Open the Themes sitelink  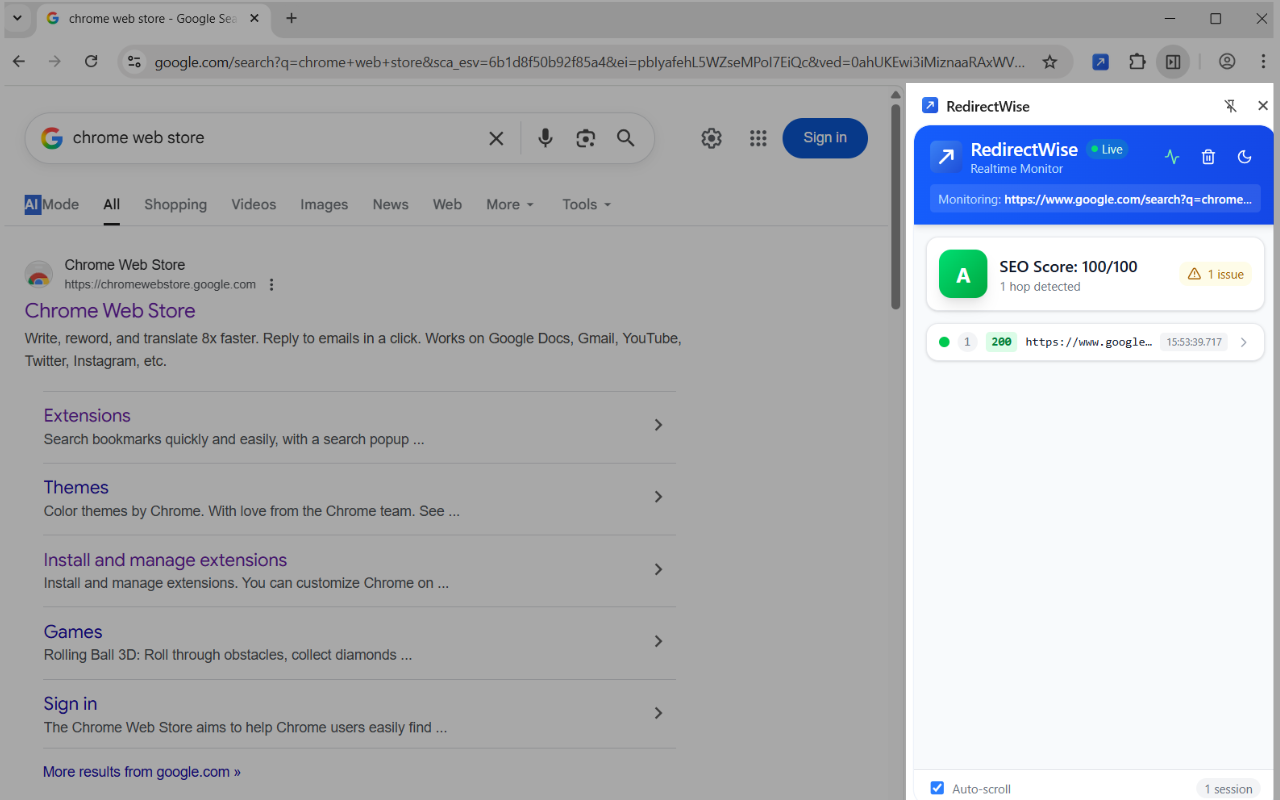coord(76,488)
